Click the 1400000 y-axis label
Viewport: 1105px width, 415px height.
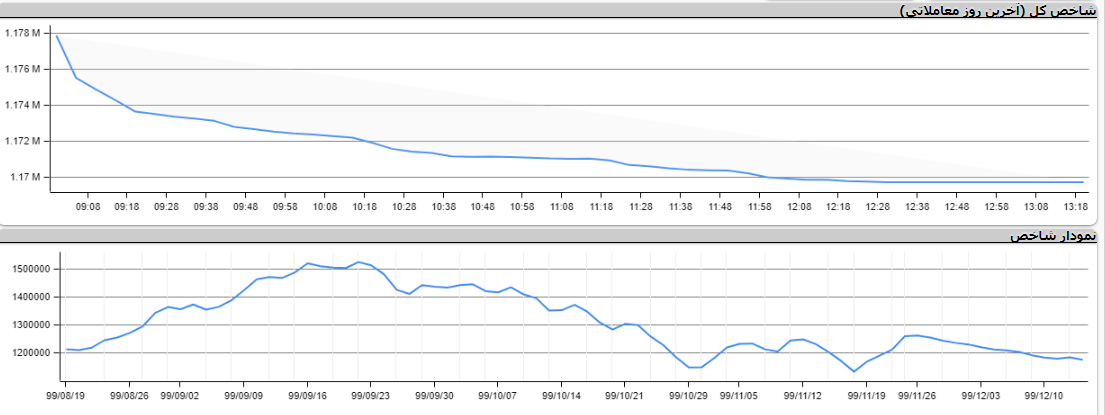coord(34,297)
